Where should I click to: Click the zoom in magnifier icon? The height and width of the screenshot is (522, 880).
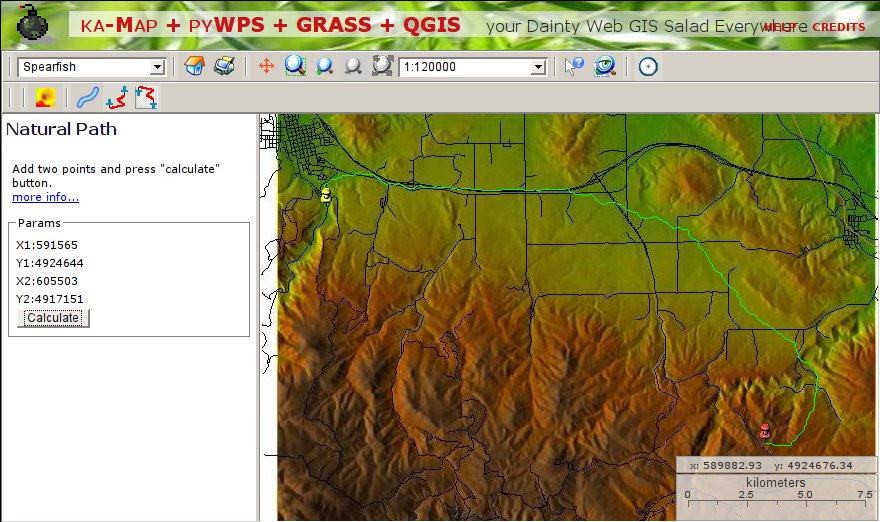324,66
